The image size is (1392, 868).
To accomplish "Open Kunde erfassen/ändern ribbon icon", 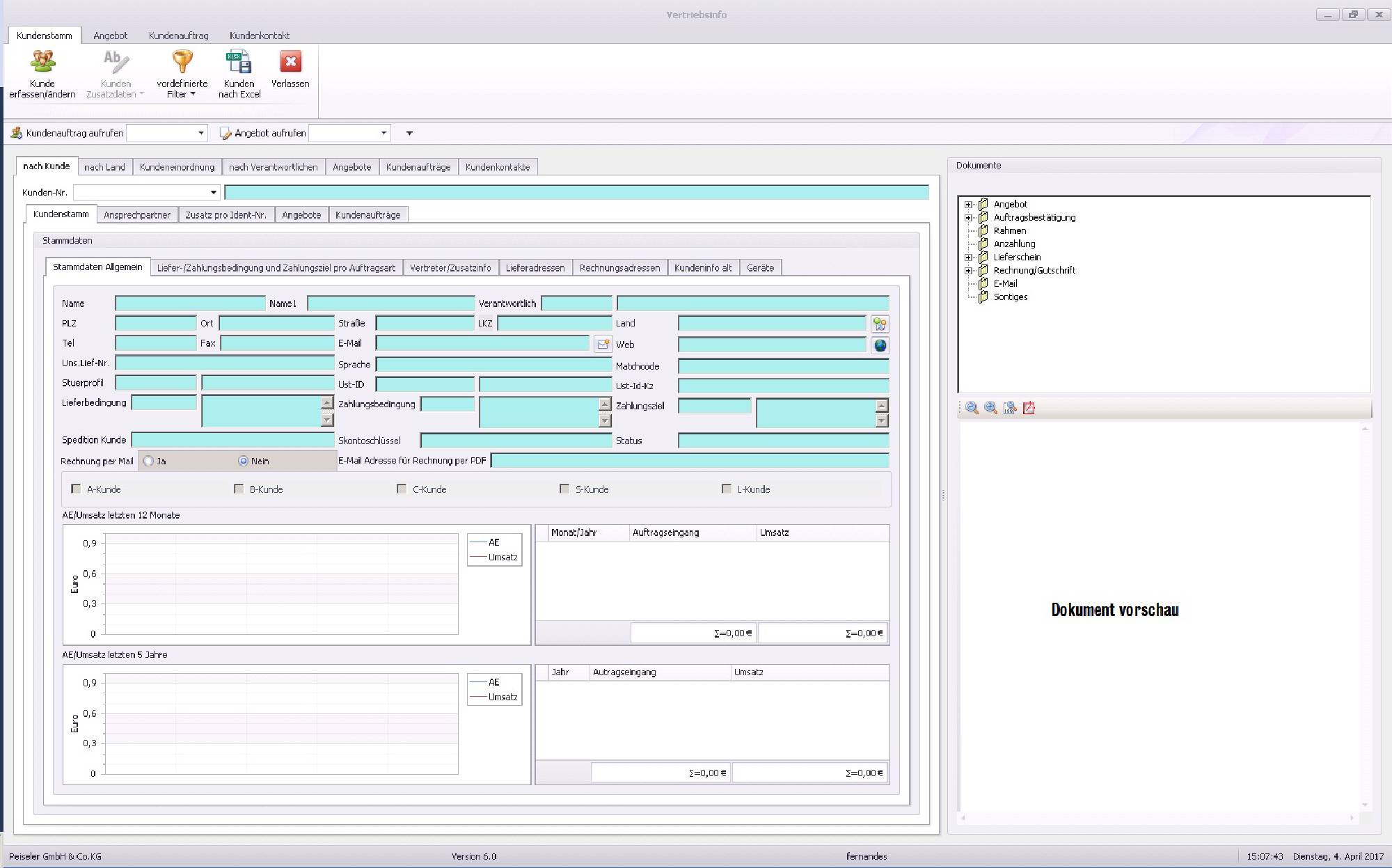I will click(x=42, y=62).
